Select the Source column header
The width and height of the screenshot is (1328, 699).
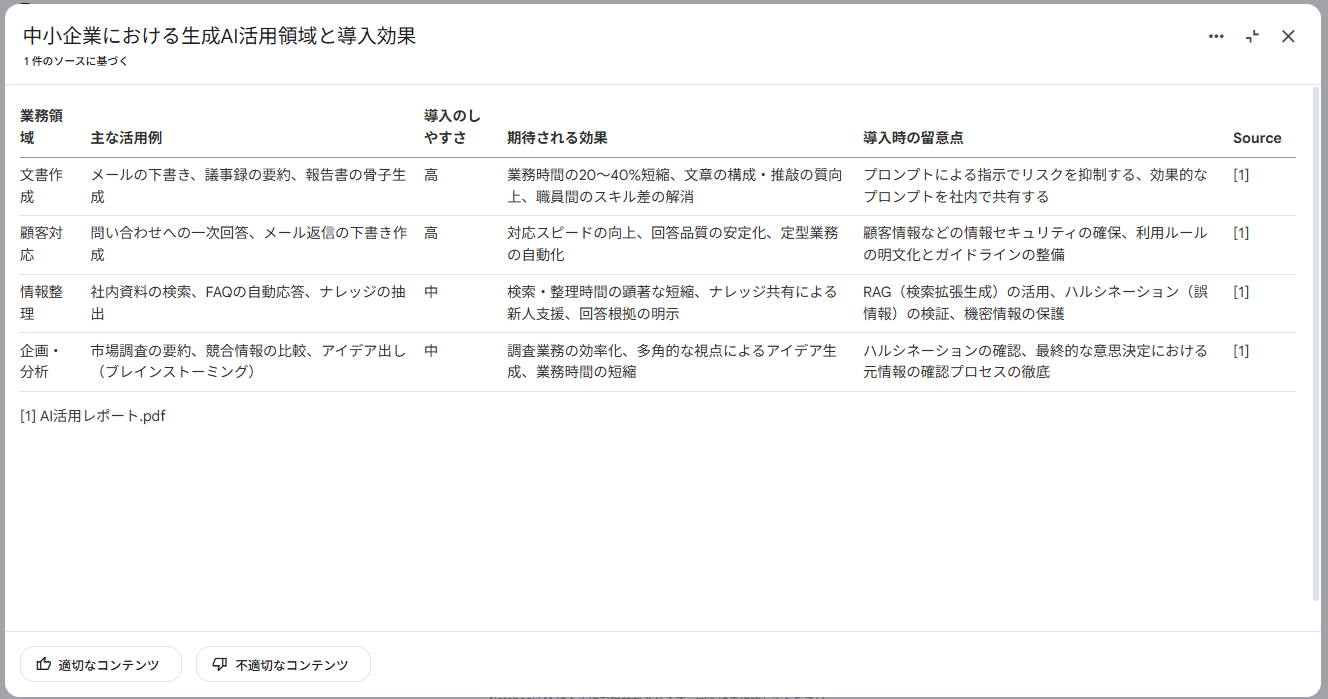1257,138
